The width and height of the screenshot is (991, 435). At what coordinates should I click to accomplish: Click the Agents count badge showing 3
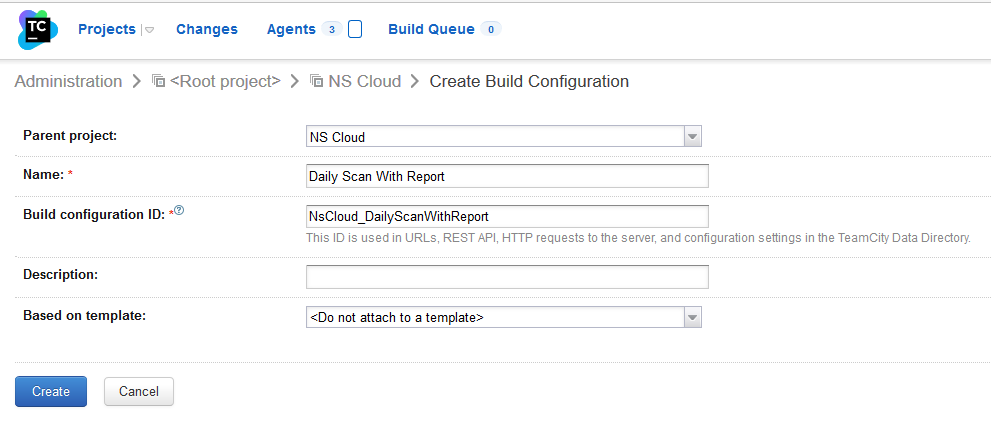pos(332,30)
